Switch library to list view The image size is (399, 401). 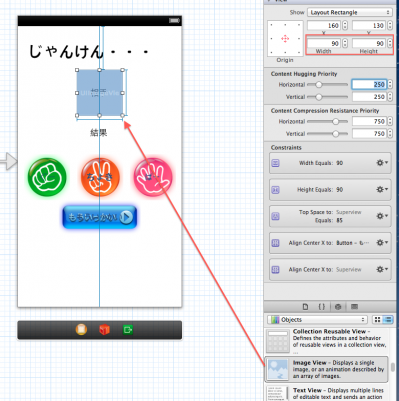point(388,320)
